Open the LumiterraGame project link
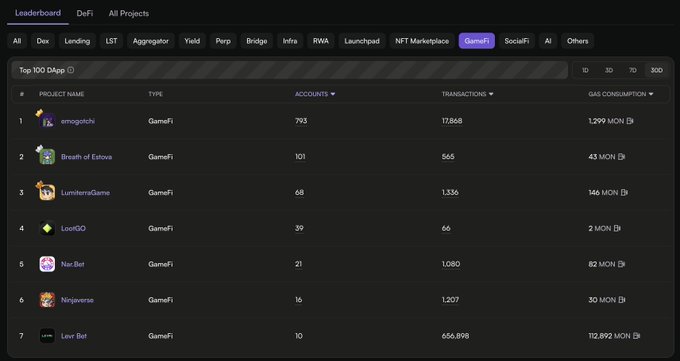The width and height of the screenshot is (680, 361). point(85,193)
